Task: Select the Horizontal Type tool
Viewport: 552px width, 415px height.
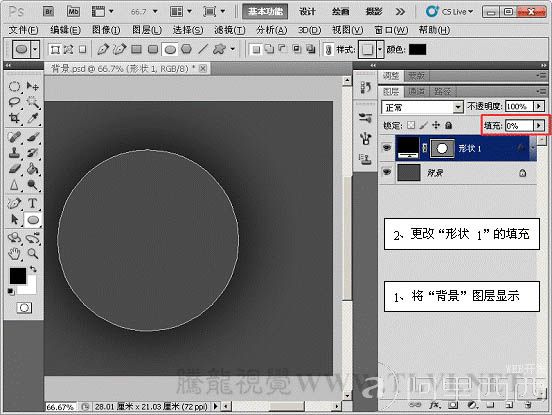Action: pyautogui.click(x=32, y=203)
